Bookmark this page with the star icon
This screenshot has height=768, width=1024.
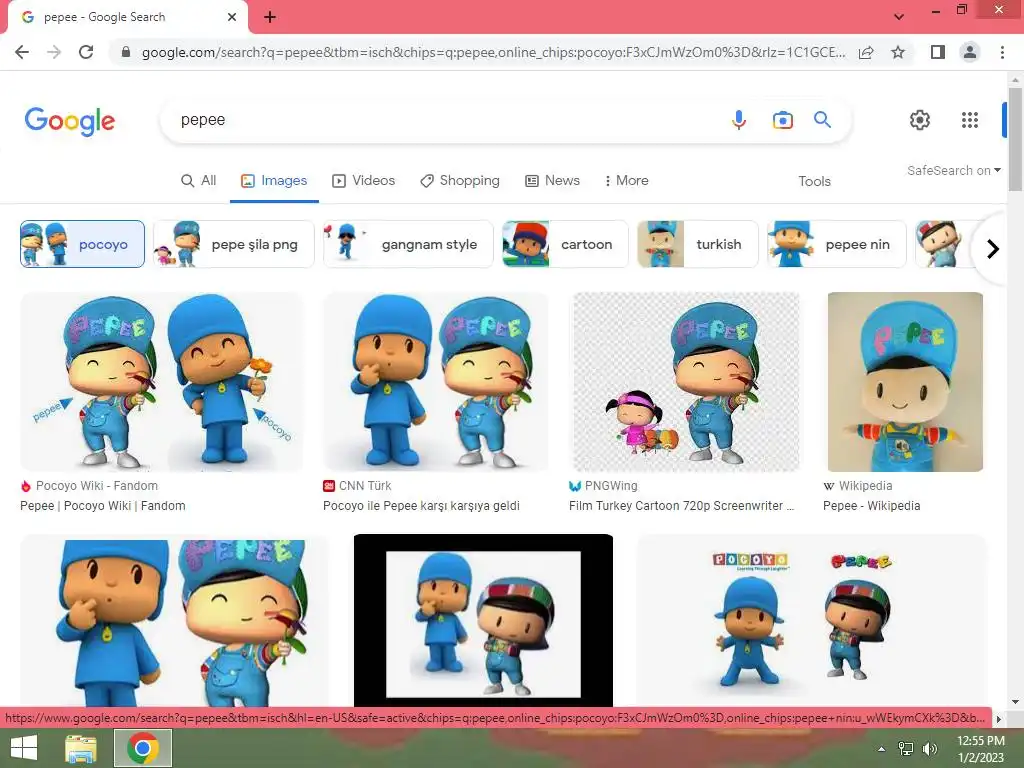pos(898,52)
